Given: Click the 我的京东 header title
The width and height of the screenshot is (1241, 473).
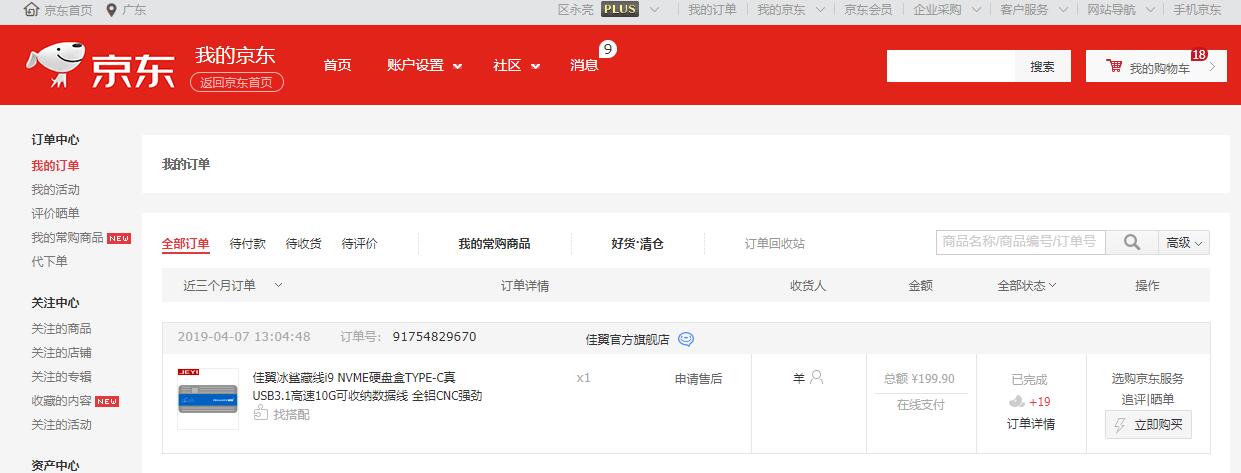Looking at the screenshot, I should click(235, 55).
